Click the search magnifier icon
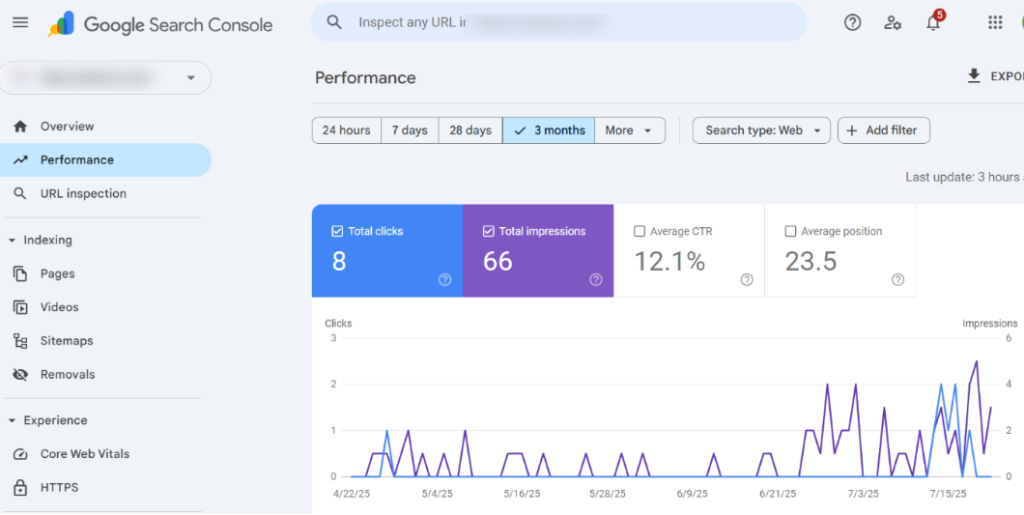Image resolution: width=1024 pixels, height=515 pixels. pos(334,22)
